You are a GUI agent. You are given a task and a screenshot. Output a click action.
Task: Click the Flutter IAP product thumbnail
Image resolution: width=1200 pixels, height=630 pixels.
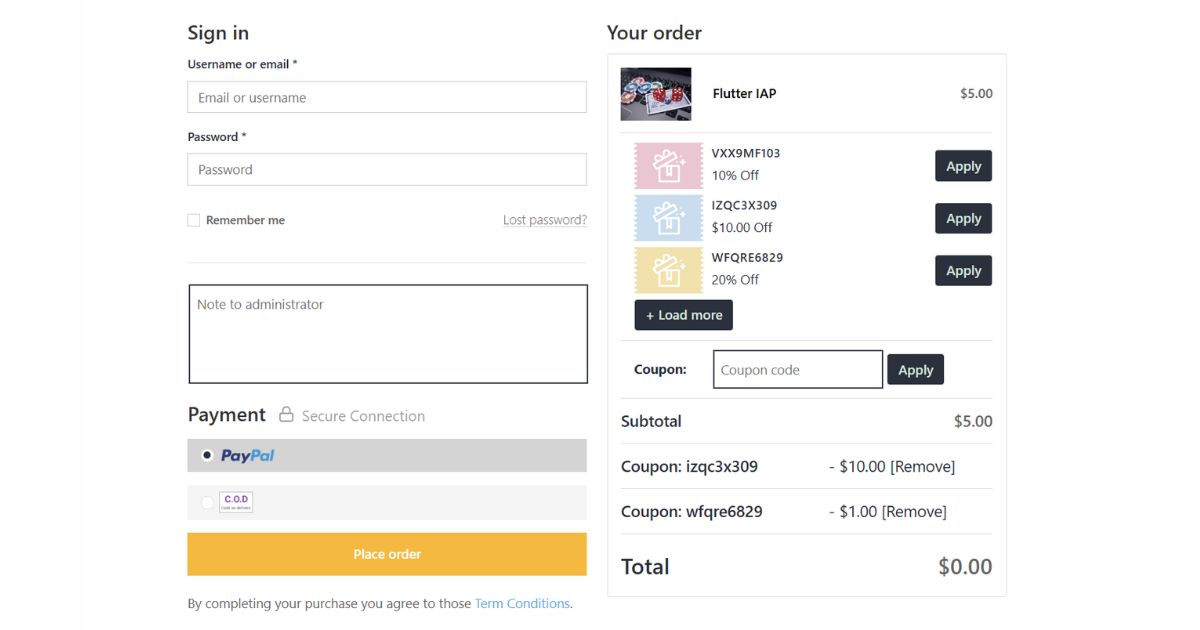pyautogui.click(x=656, y=93)
